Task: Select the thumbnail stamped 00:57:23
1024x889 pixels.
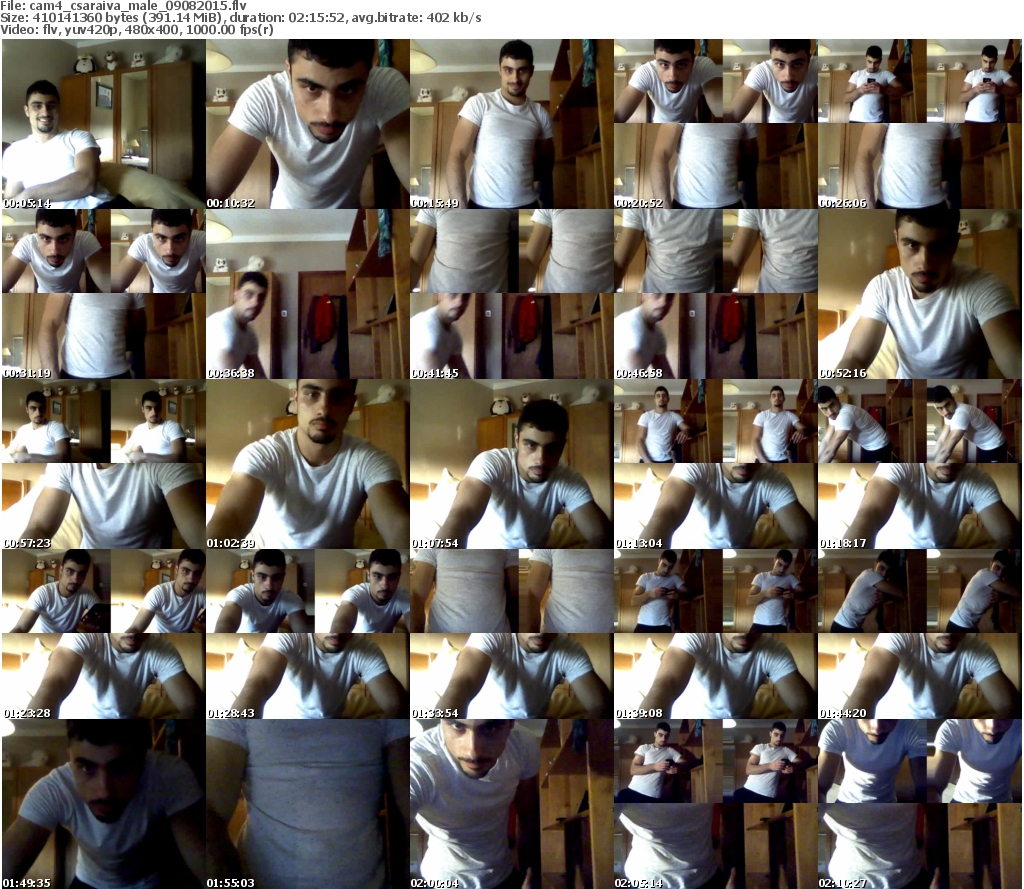Action: (x=104, y=464)
